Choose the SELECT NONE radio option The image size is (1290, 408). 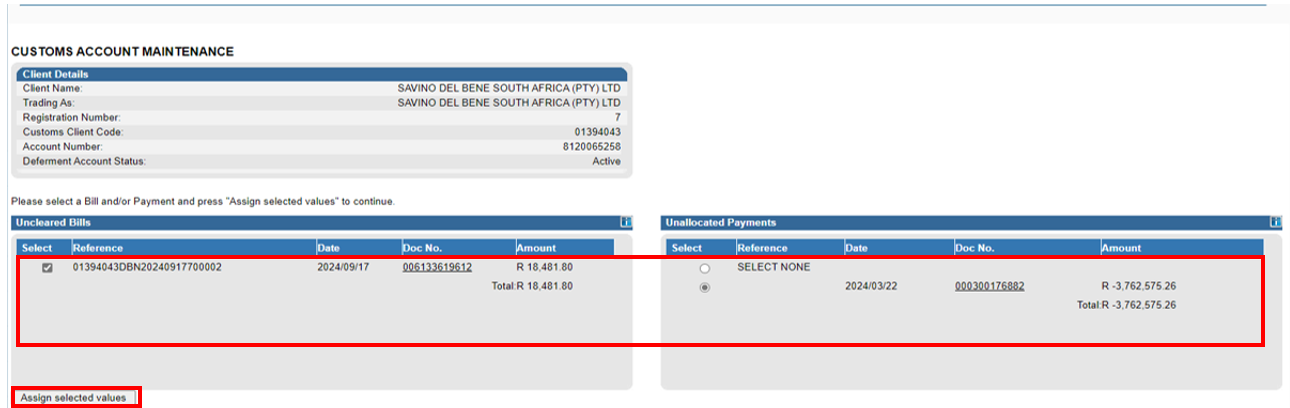click(705, 269)
